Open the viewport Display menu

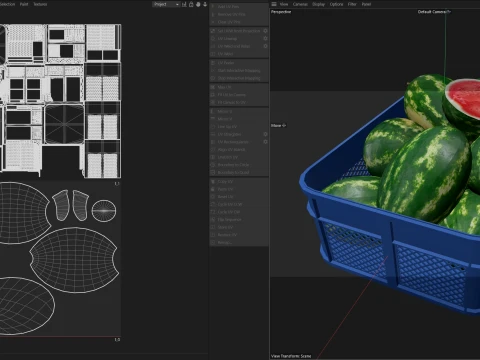tap(318, 4)
